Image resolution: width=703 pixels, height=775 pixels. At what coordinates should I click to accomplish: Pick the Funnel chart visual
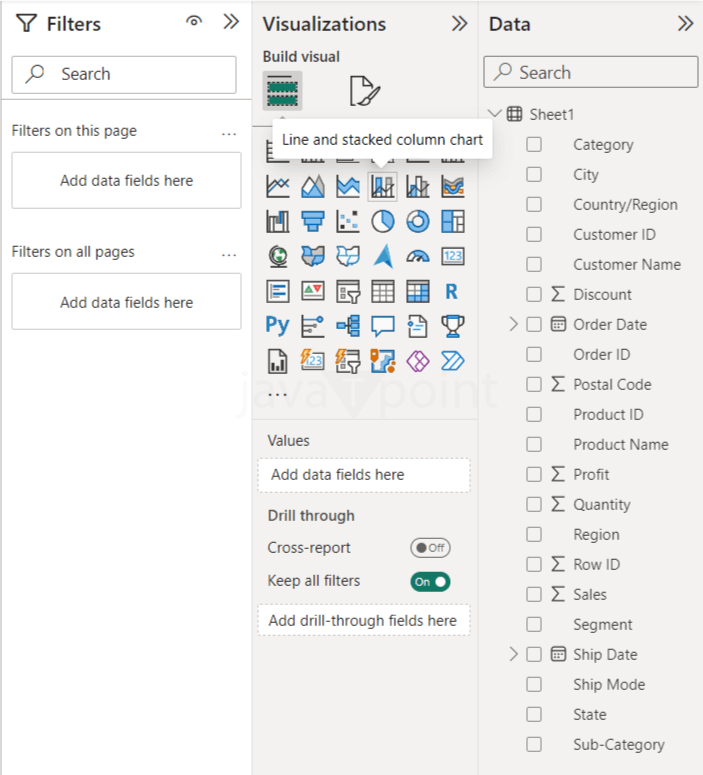(313, 221)
